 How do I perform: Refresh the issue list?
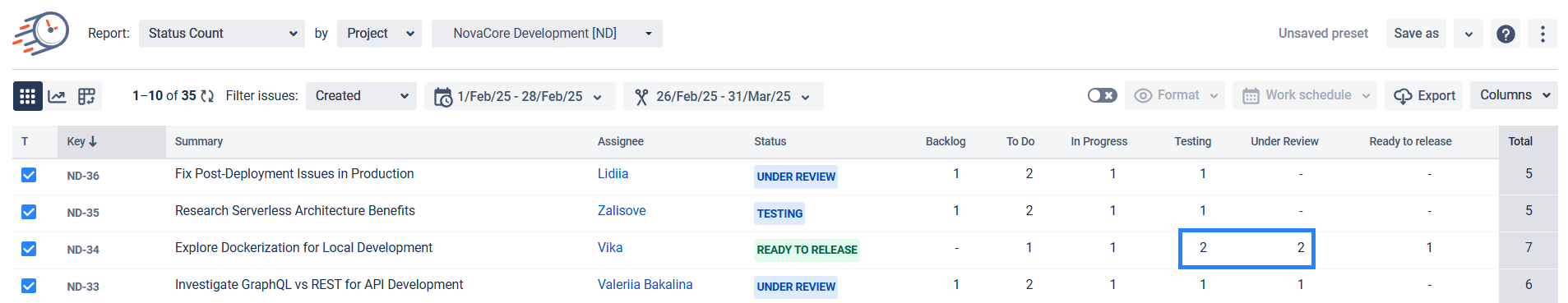click(x=207, y=96)
